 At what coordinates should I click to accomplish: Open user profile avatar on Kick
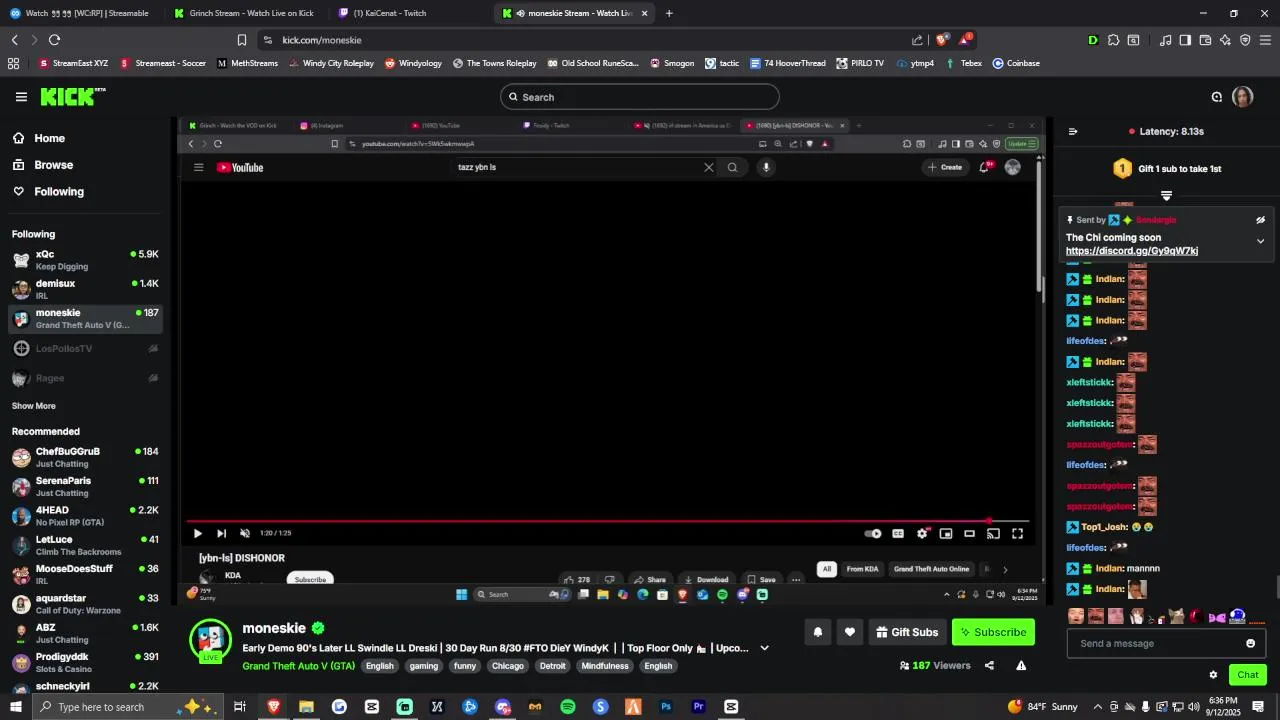click(1242, 97)
